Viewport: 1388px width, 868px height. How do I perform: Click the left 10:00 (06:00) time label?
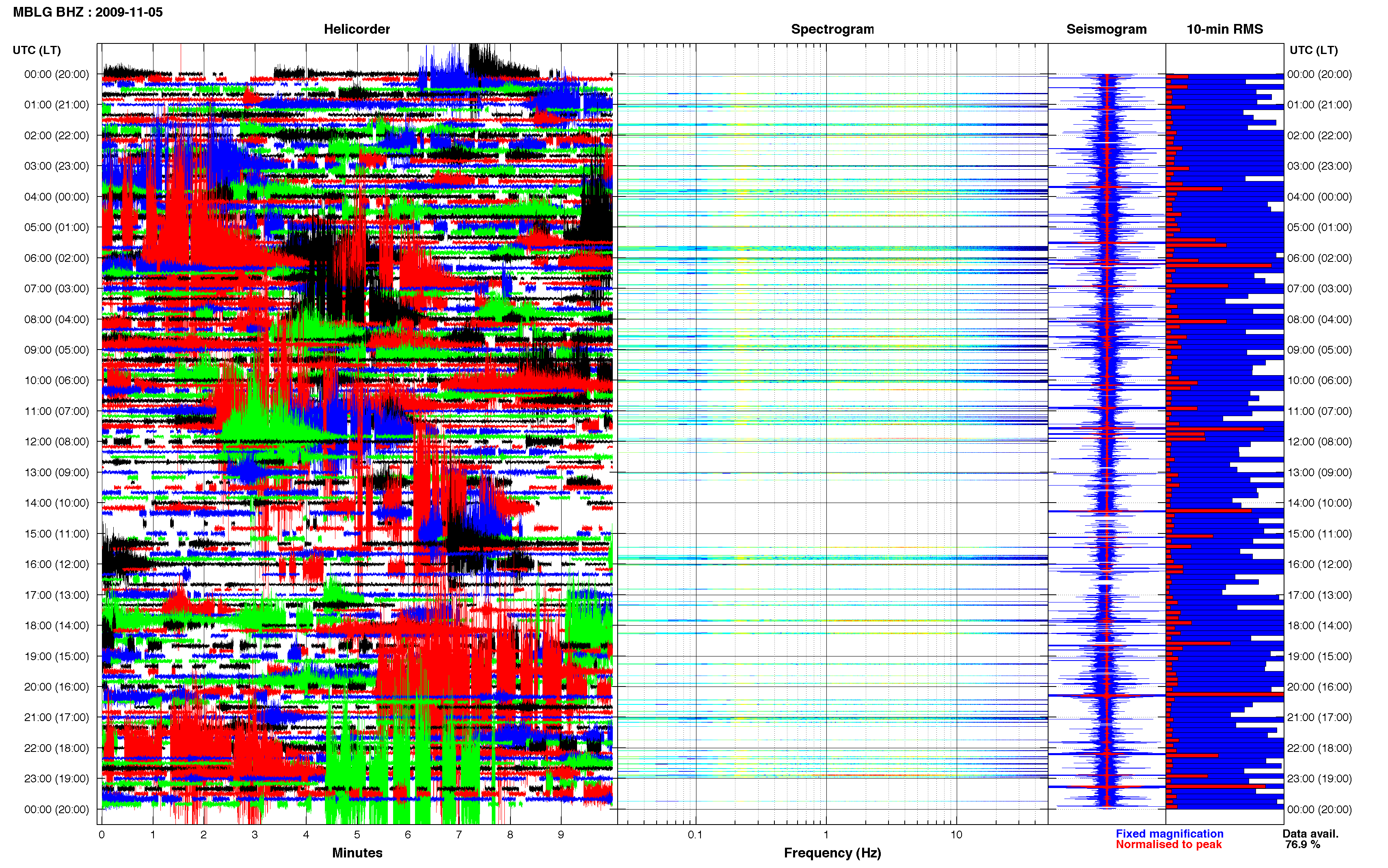tap(56, 380)
